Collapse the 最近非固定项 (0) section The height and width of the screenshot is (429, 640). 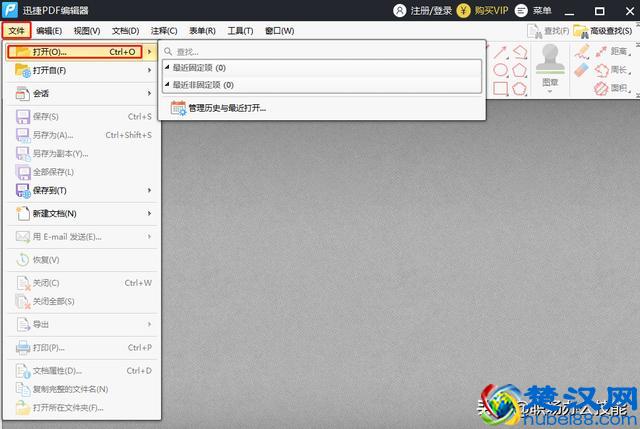pos(167,84)
